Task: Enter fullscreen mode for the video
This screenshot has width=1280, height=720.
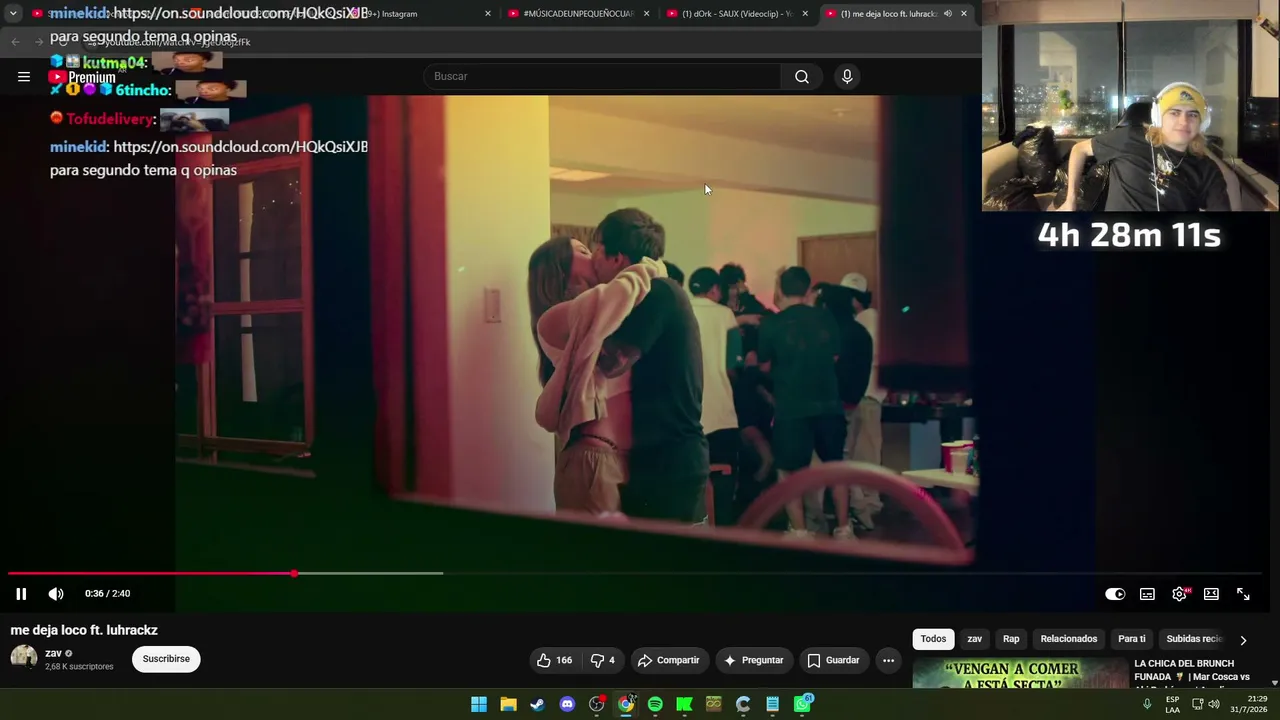Action: pyautogui.click(x=1243, y=594)
